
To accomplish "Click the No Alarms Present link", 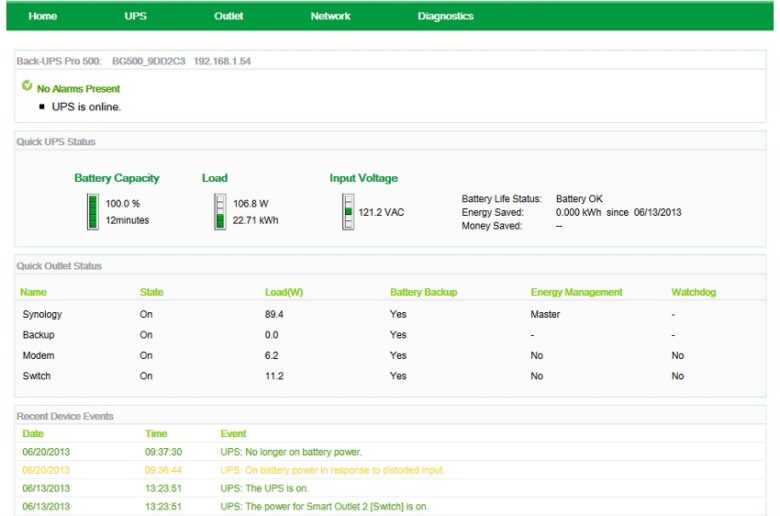I will pyautogui.click(x=79, y=89).
